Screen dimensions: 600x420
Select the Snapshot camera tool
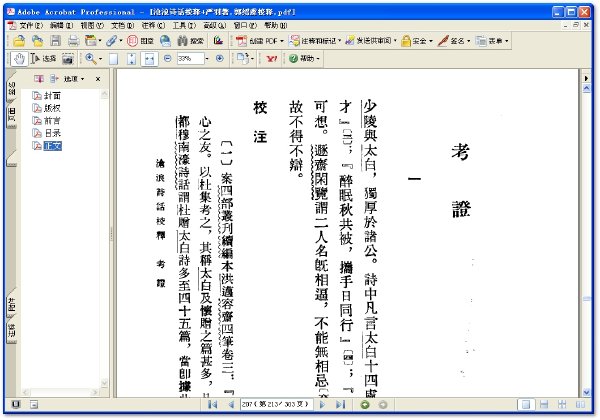68,59
